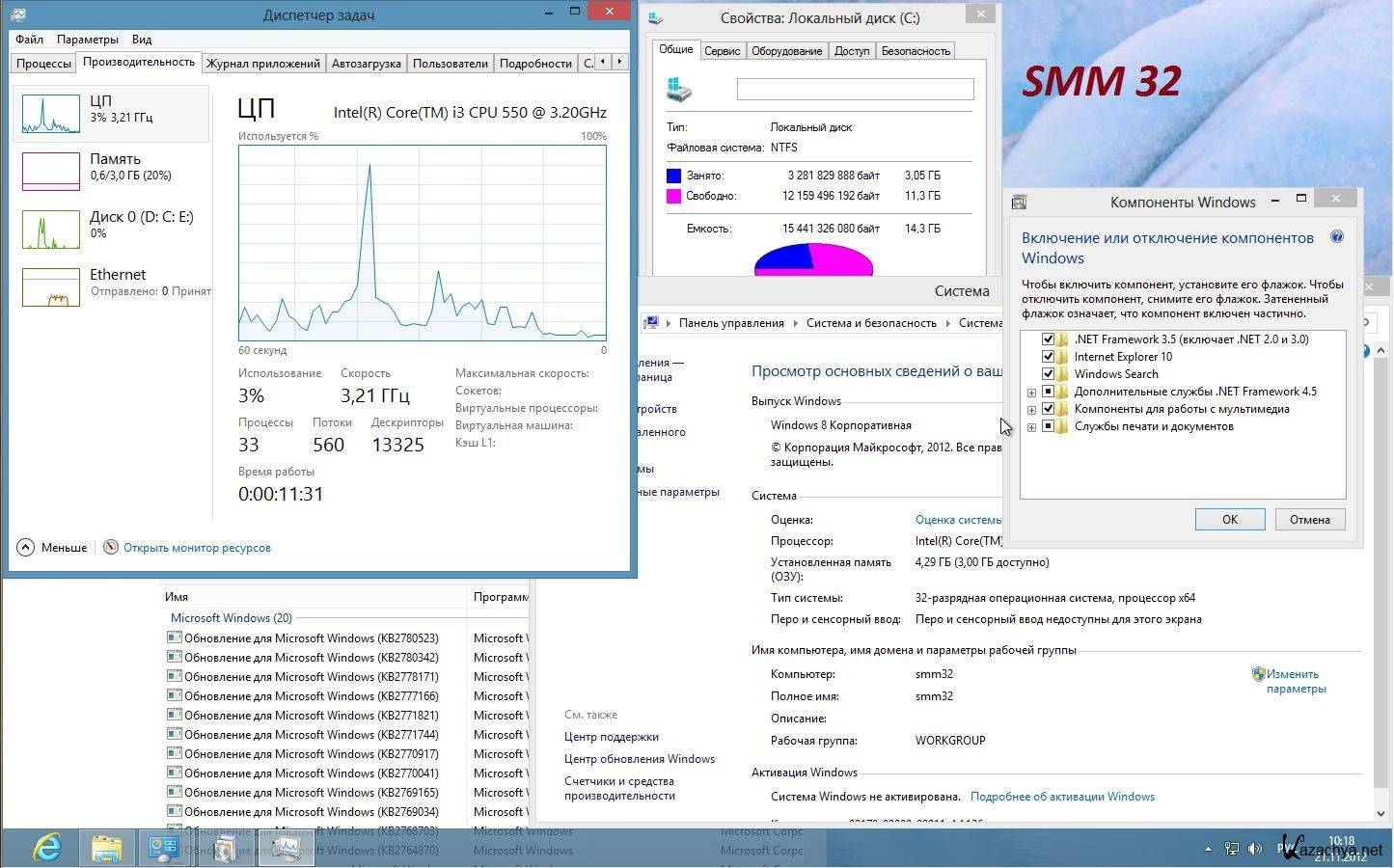
Task: Click the disk label text field
Action: point(855,90)
